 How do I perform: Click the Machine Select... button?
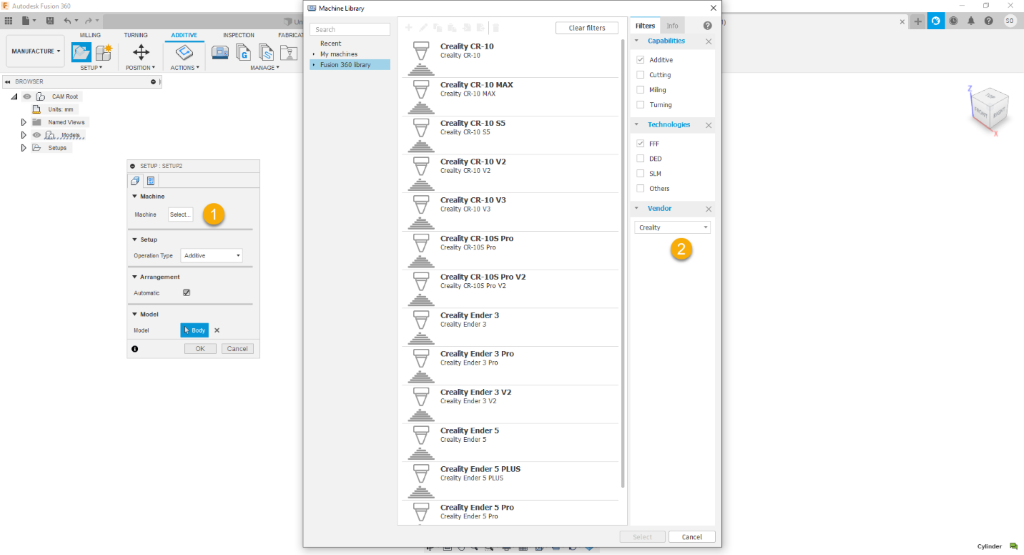point(180,214)
